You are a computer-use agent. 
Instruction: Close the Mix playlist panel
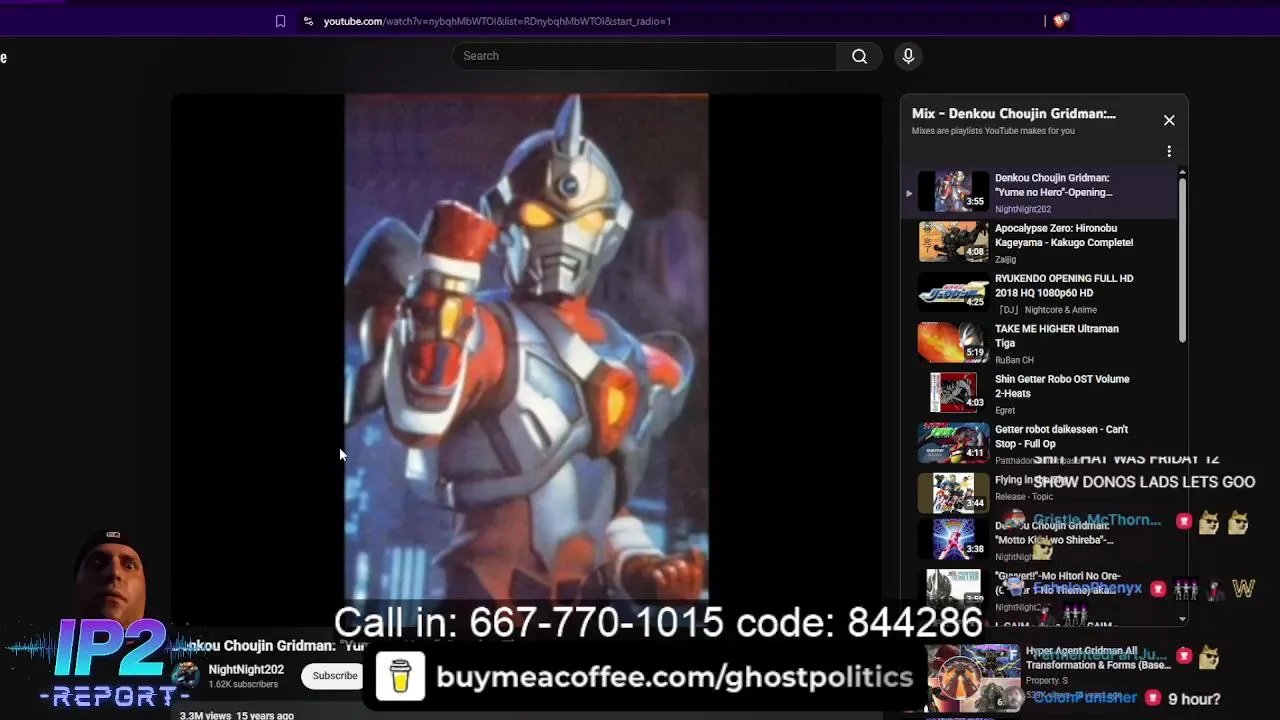click(x=1169, y=120)
